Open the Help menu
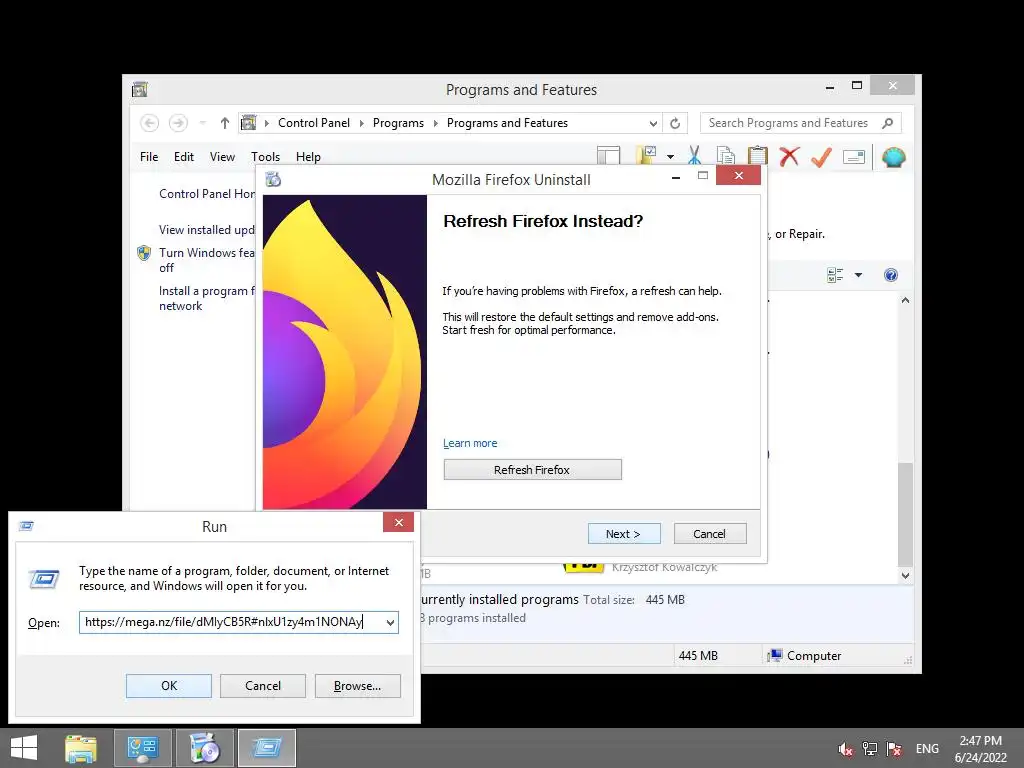The width and height of the screenshot is (1024, 768). (x=308, y=157)
